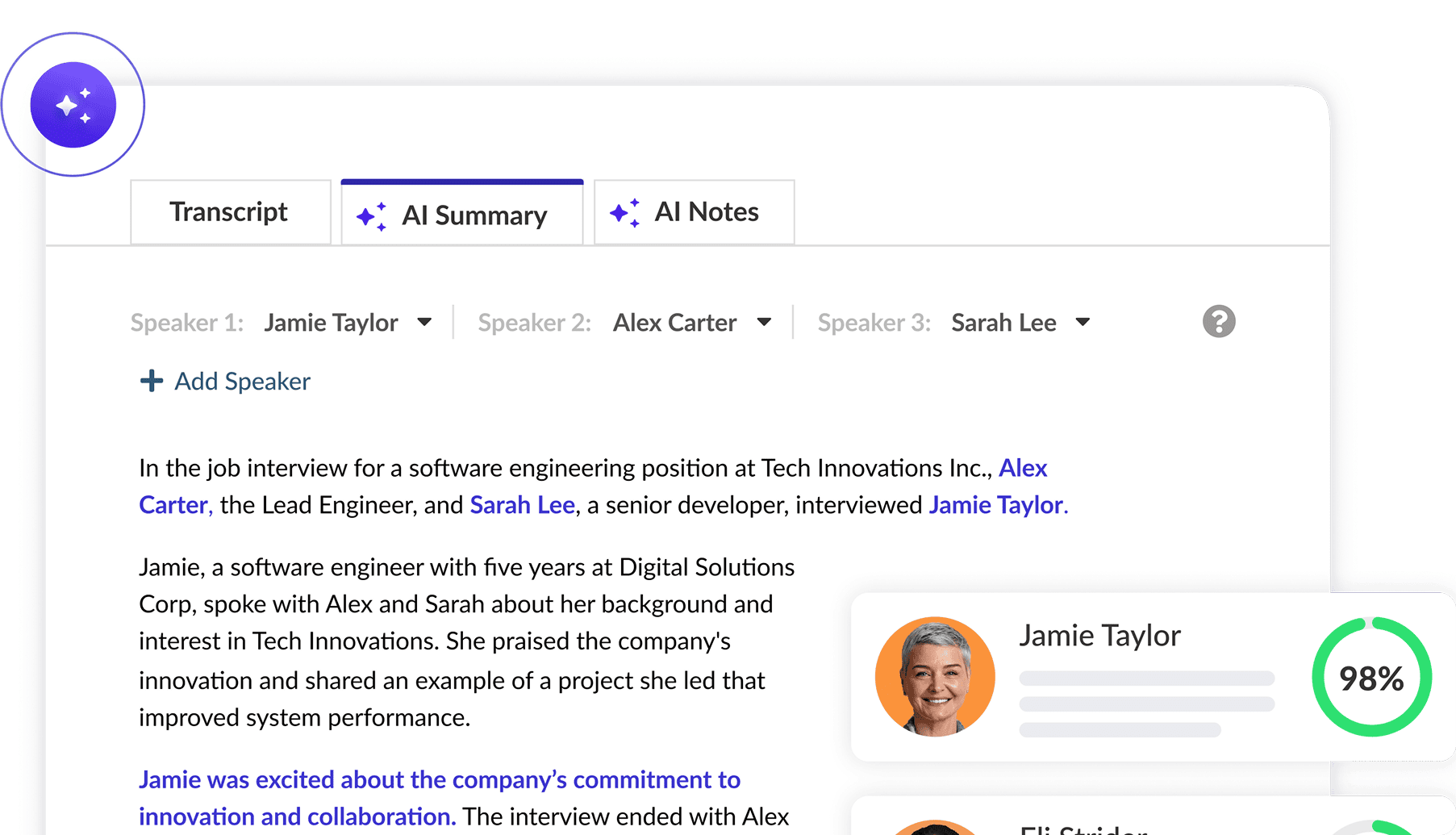The image size is (1456, 835).
Task: Click the 98% score ring
Action: coord(1372,677)
